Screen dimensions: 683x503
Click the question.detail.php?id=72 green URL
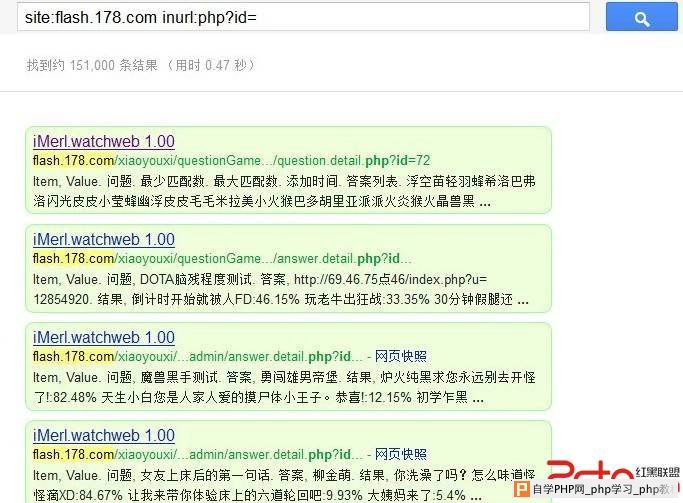[231, 161]
